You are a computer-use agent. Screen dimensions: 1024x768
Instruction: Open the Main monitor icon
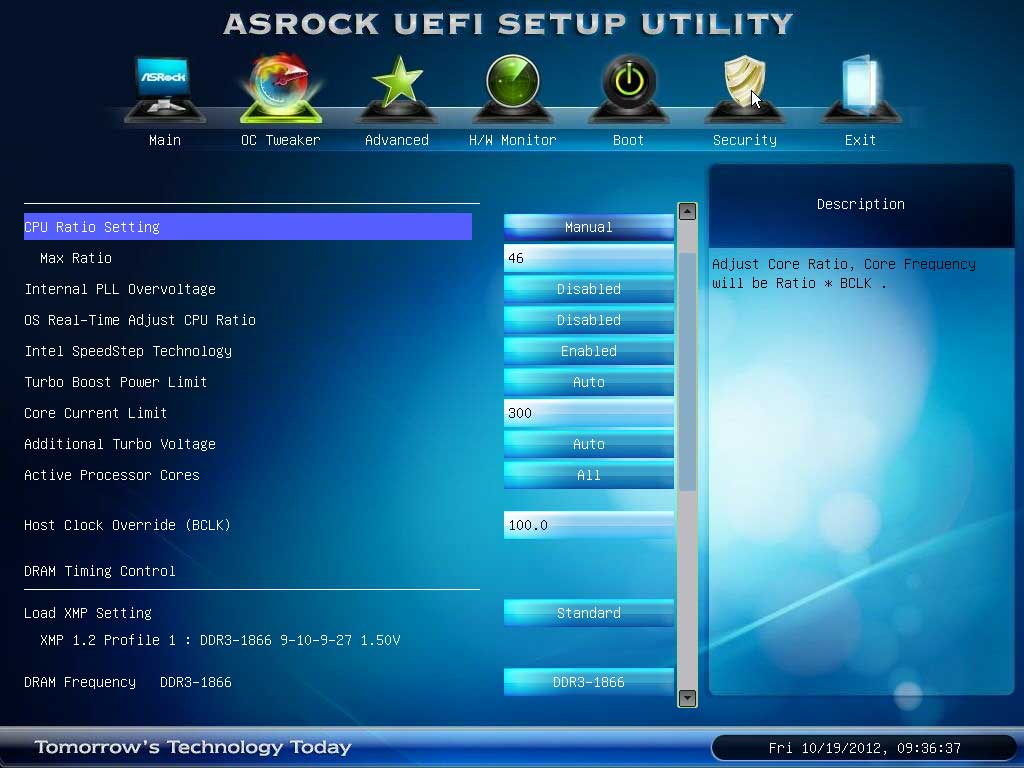165,88
